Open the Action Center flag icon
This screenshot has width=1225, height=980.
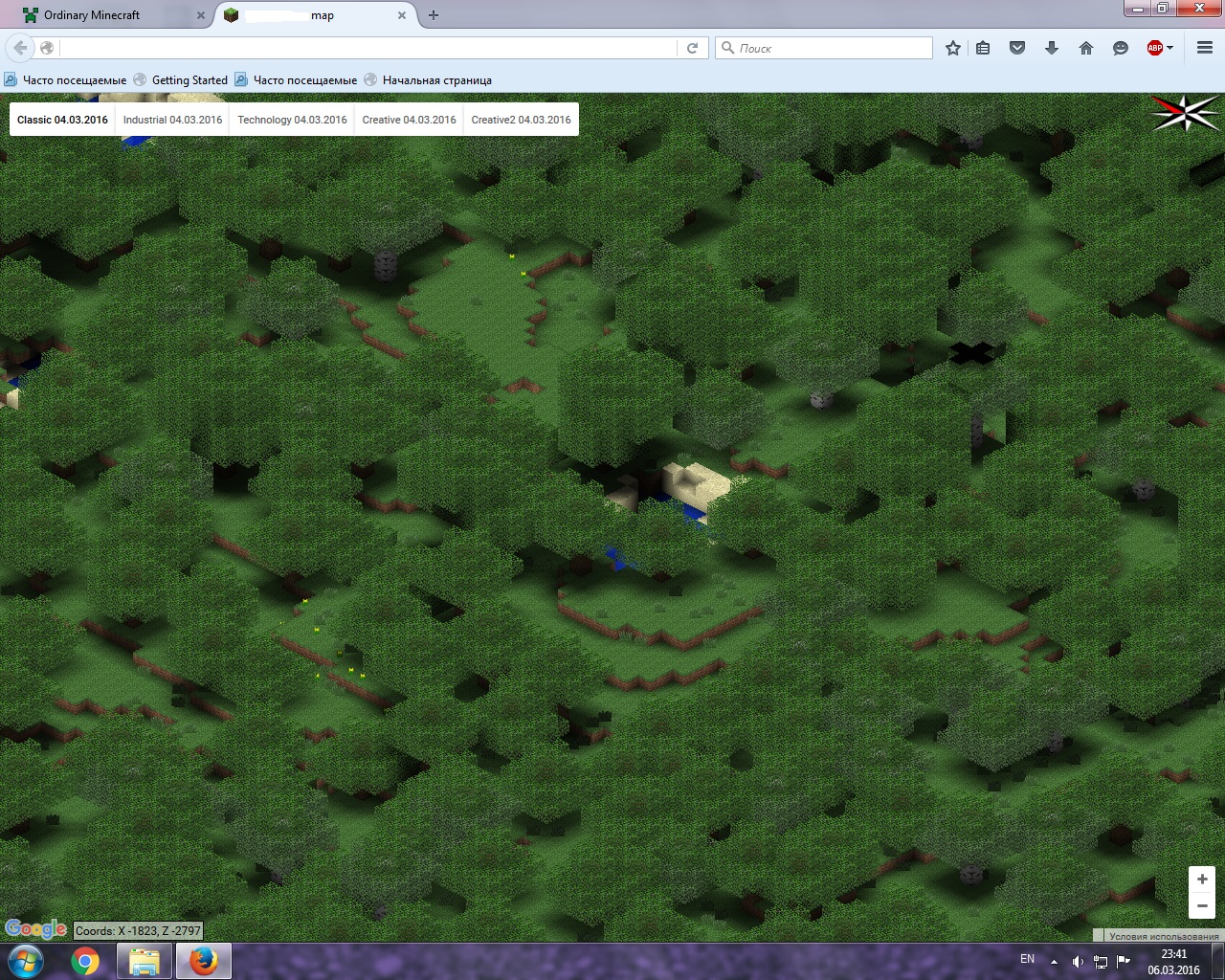[1124, 962]
